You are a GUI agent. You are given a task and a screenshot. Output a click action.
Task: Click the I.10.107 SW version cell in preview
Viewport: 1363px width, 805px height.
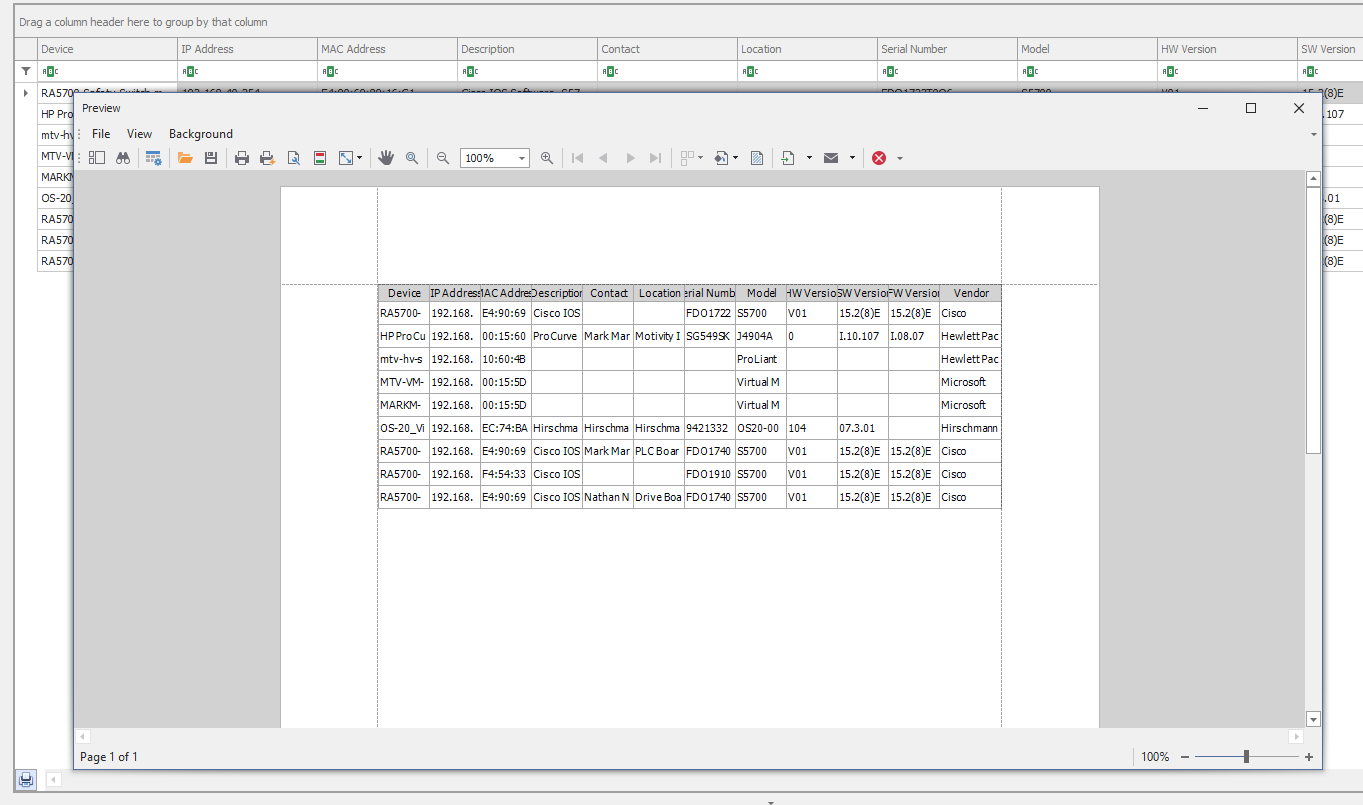pyautogui.click(x=862, y=336)
